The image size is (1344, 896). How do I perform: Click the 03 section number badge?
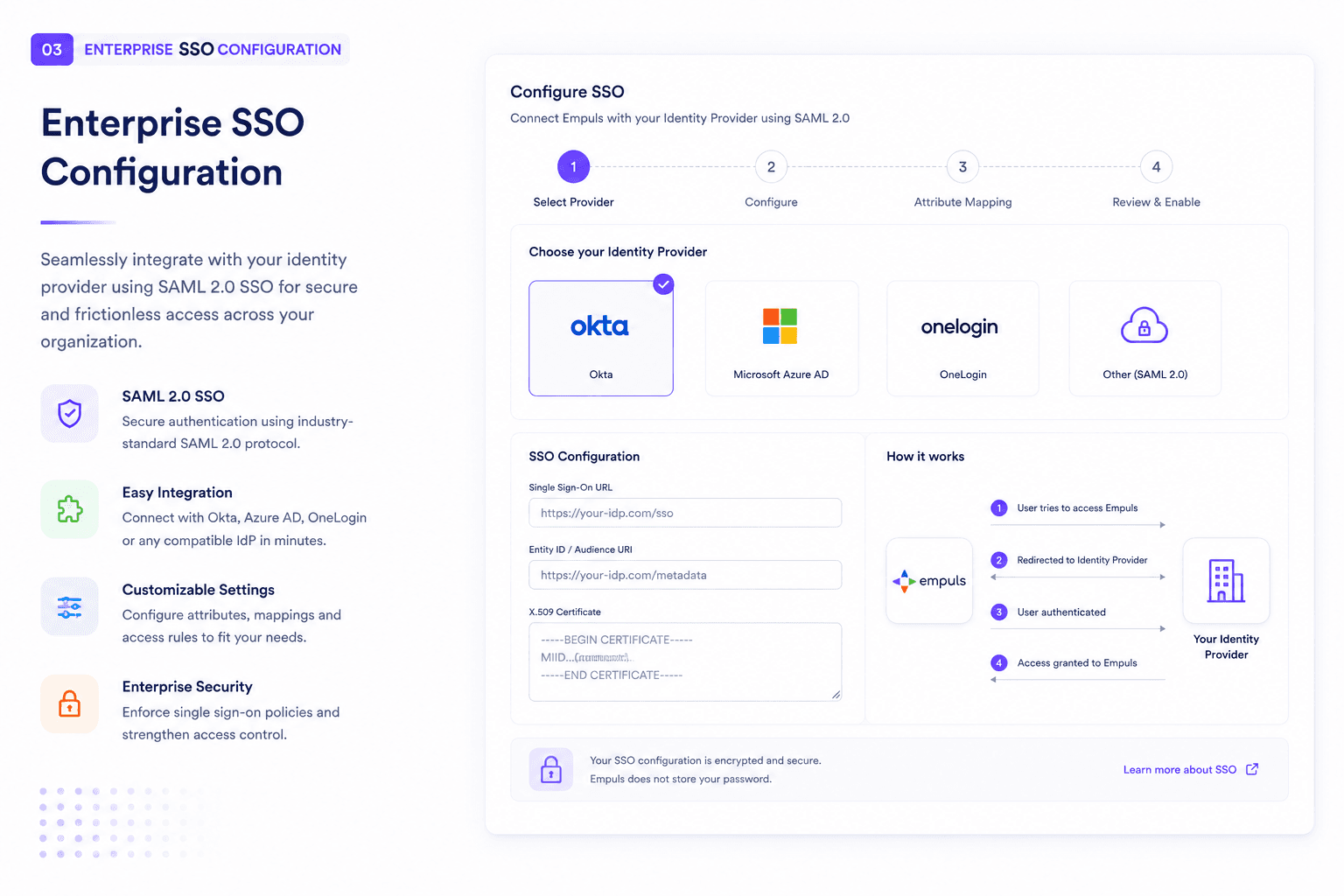(52, 50)
